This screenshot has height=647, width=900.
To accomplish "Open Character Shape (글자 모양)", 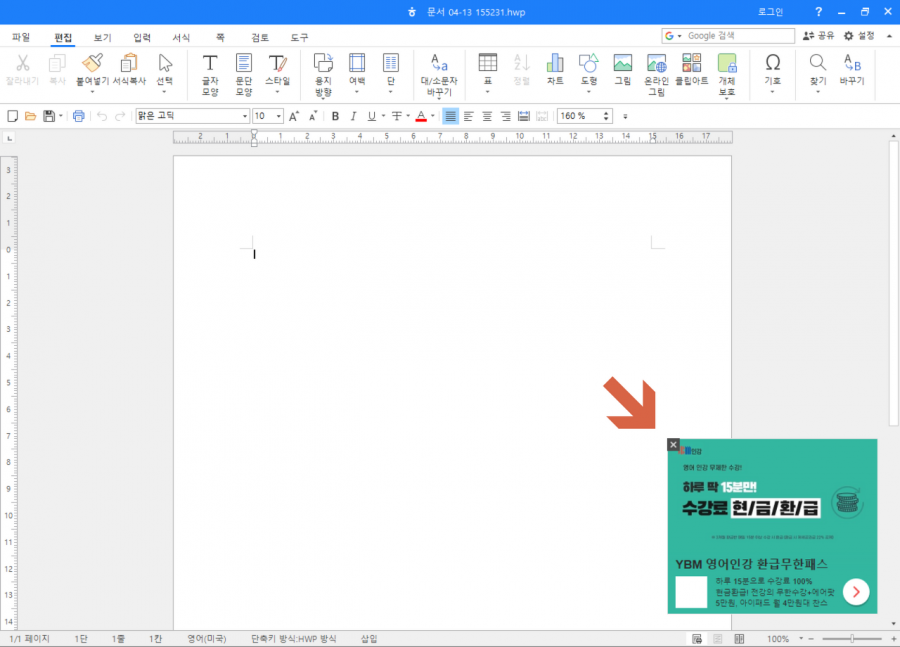I will point(210,75).
